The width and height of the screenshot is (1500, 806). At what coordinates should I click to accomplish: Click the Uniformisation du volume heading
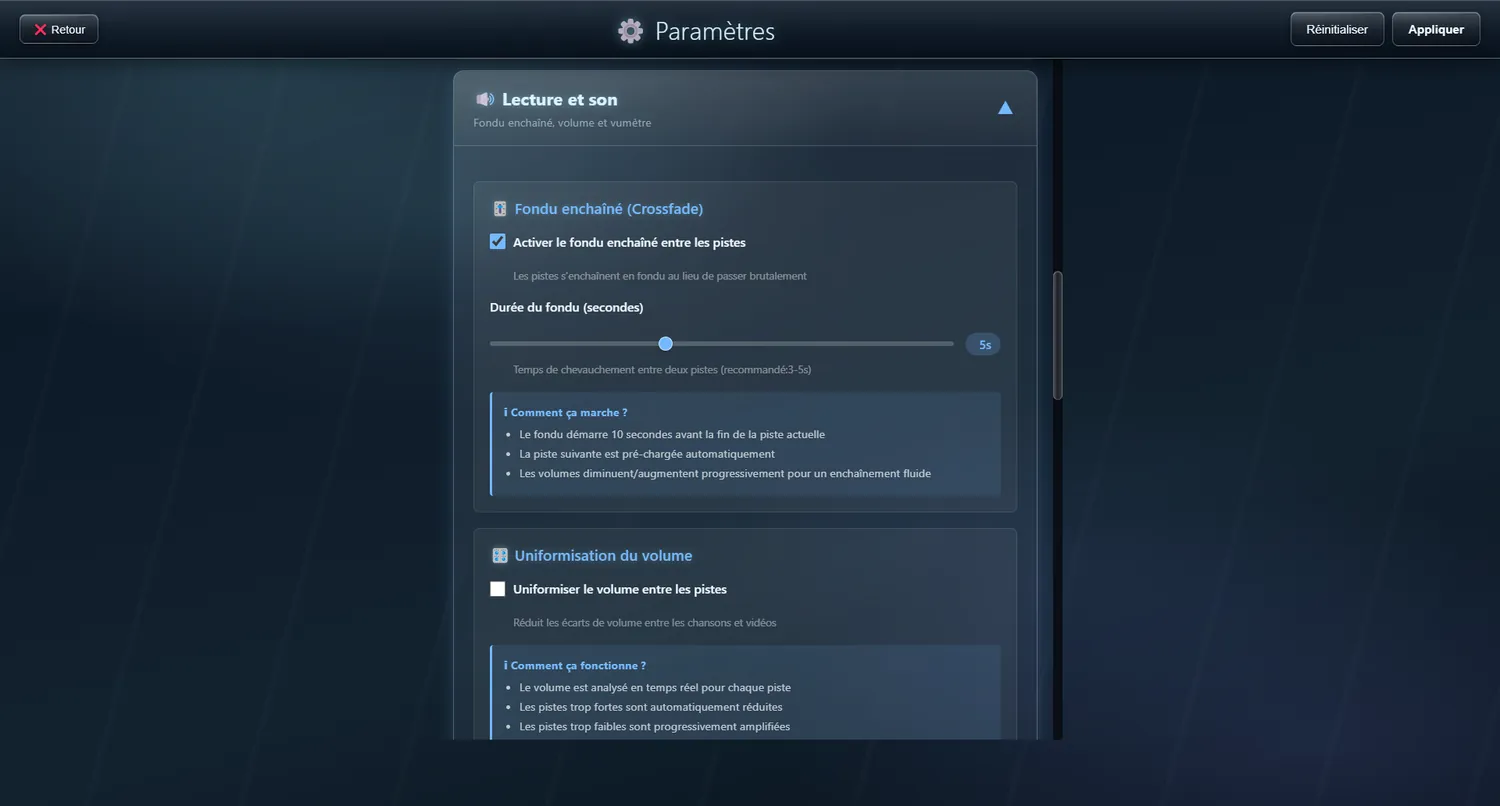(603, 556)
